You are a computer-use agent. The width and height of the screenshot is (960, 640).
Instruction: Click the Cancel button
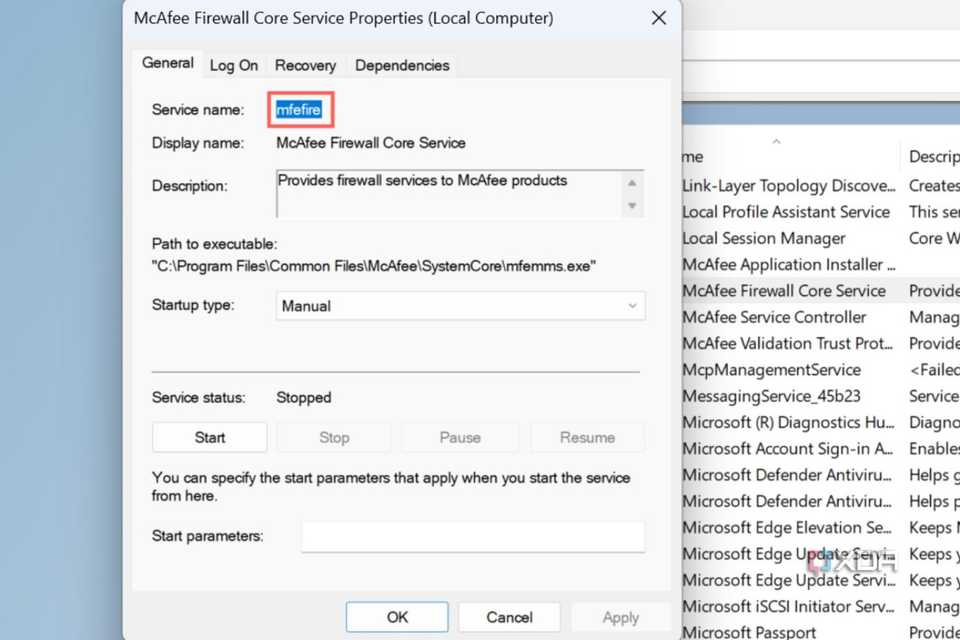point(509,617)
